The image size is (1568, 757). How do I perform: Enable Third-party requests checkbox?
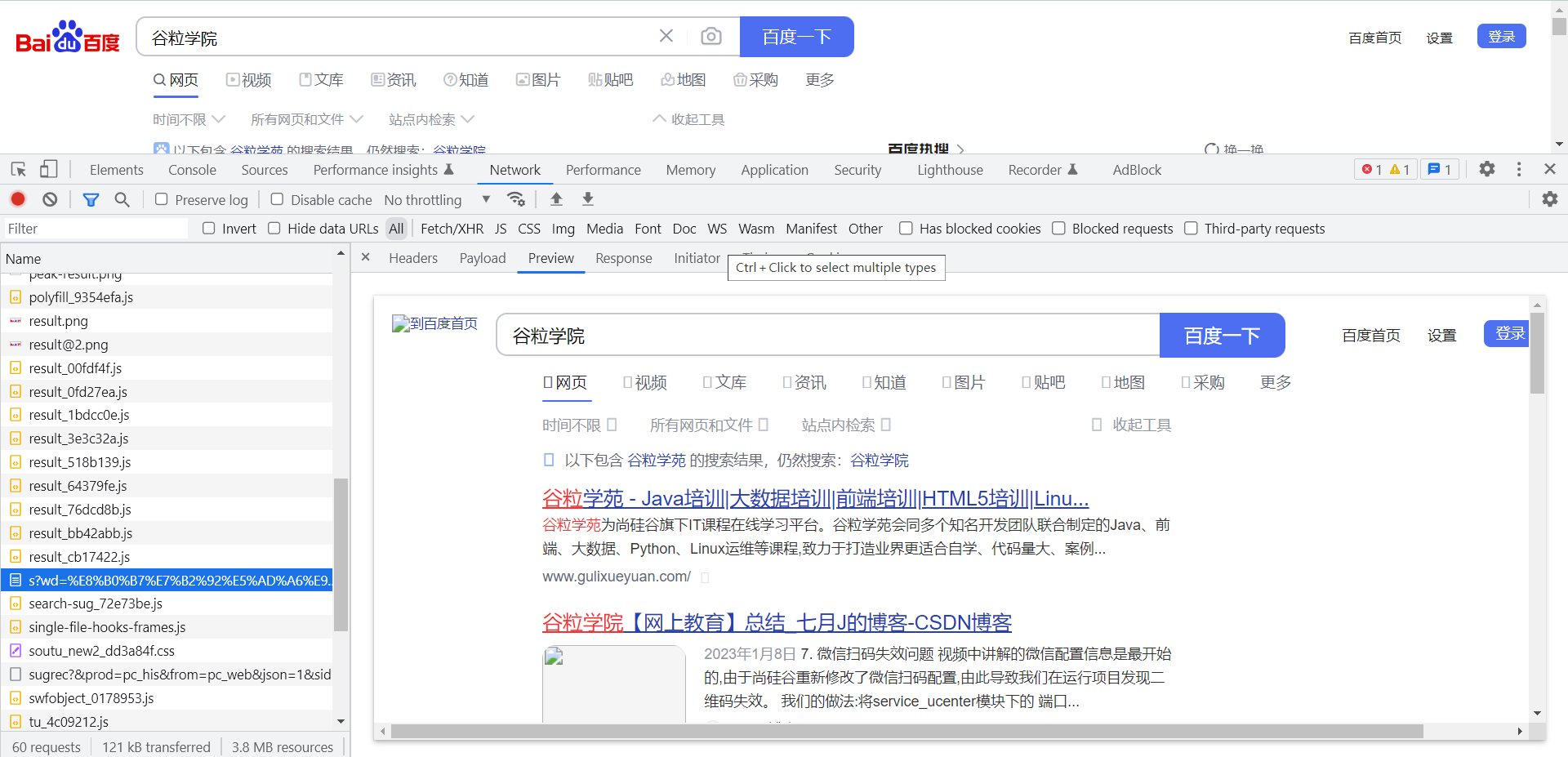(1191, 229)
